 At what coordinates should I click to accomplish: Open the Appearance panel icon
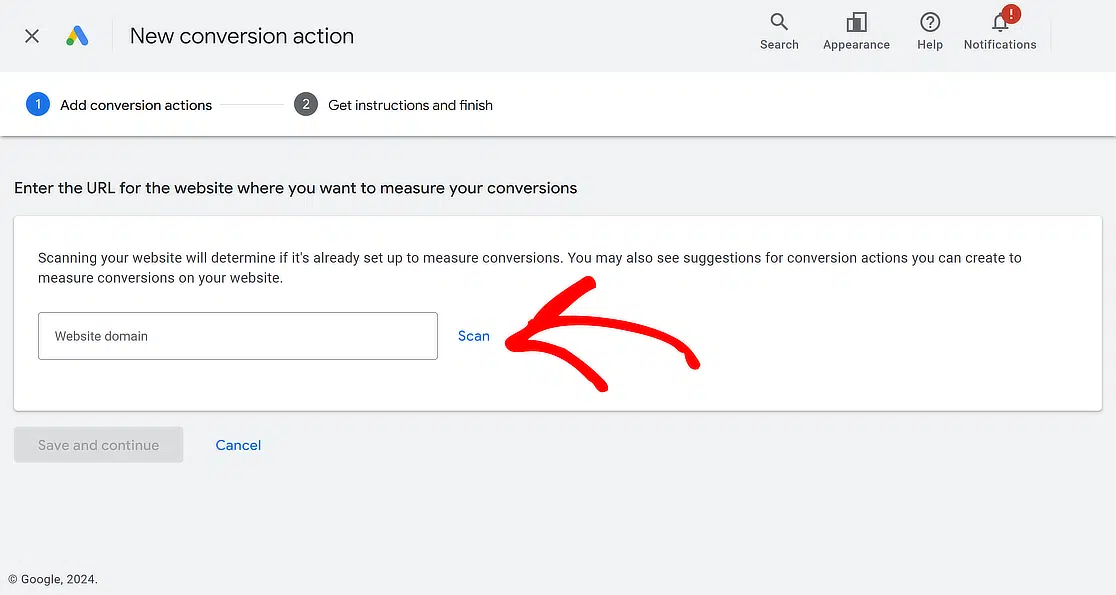856,22
